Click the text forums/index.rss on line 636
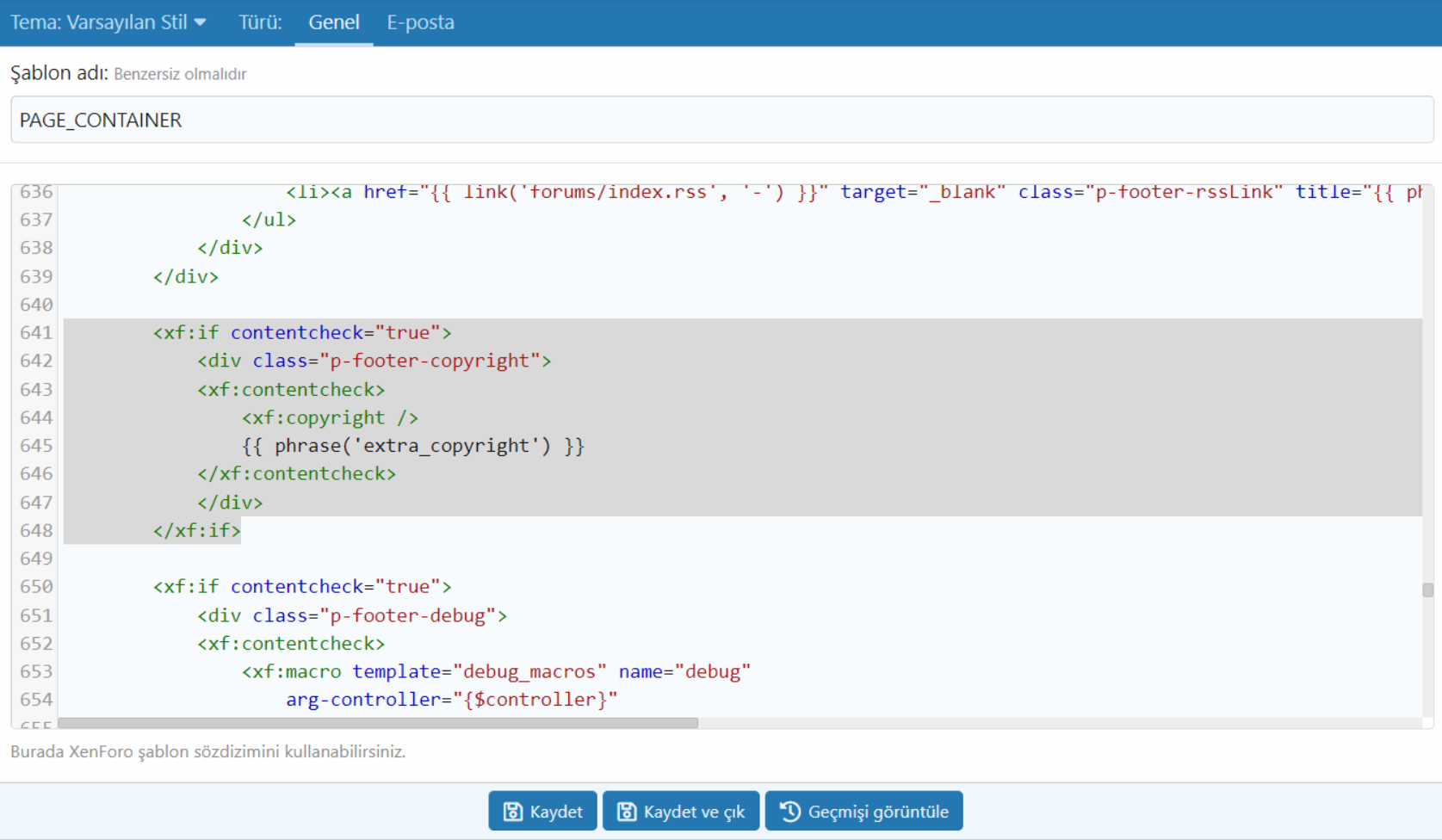1442x840 pixels. click(619, 192)
